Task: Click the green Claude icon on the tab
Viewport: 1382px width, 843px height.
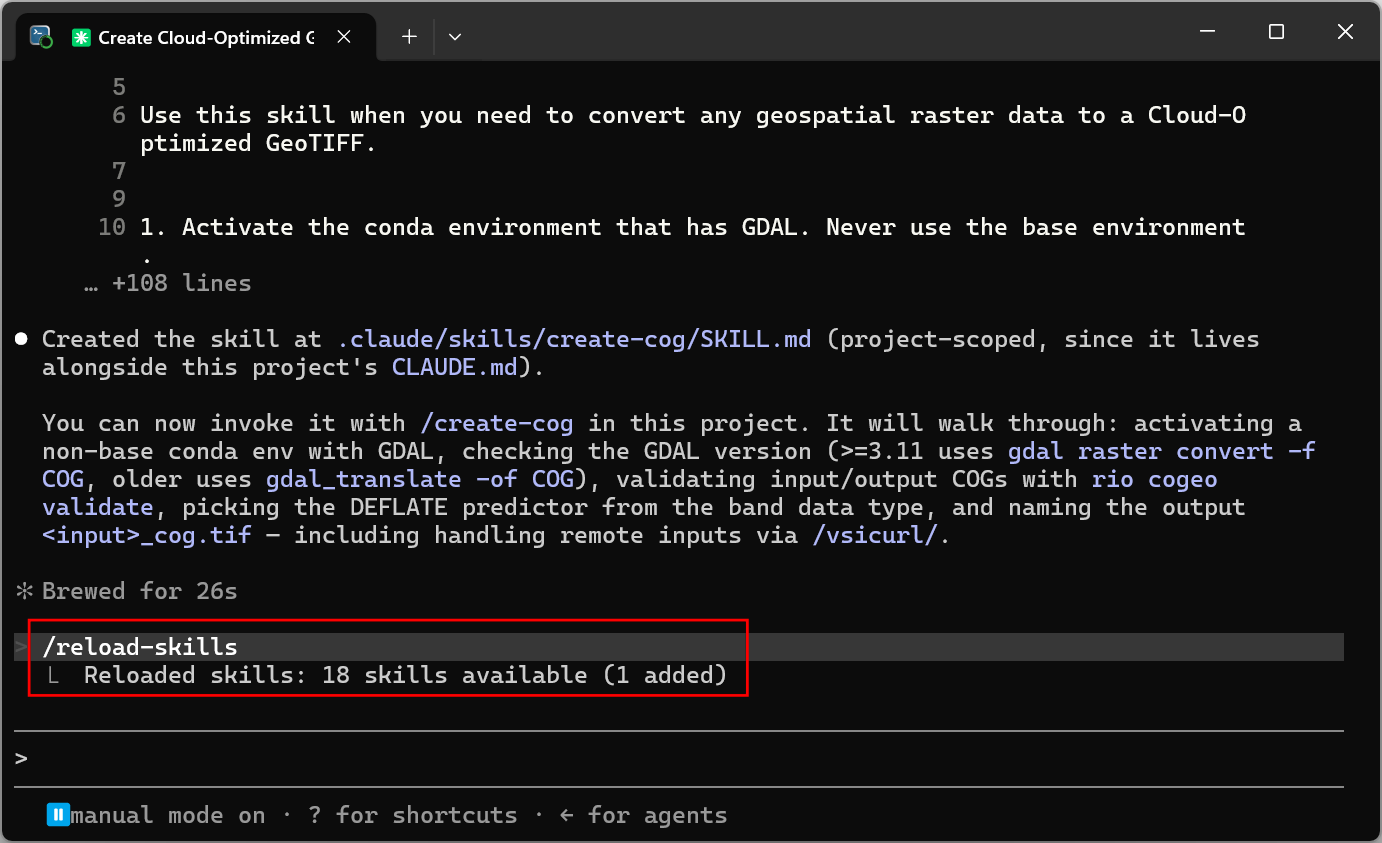Action: click(80, 37)
